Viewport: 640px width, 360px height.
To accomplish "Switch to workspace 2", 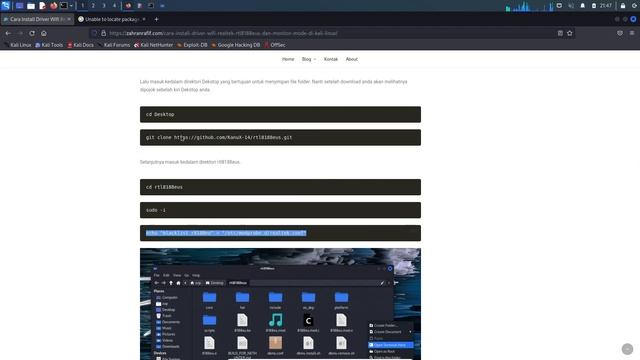I will [x=93, y=6].
